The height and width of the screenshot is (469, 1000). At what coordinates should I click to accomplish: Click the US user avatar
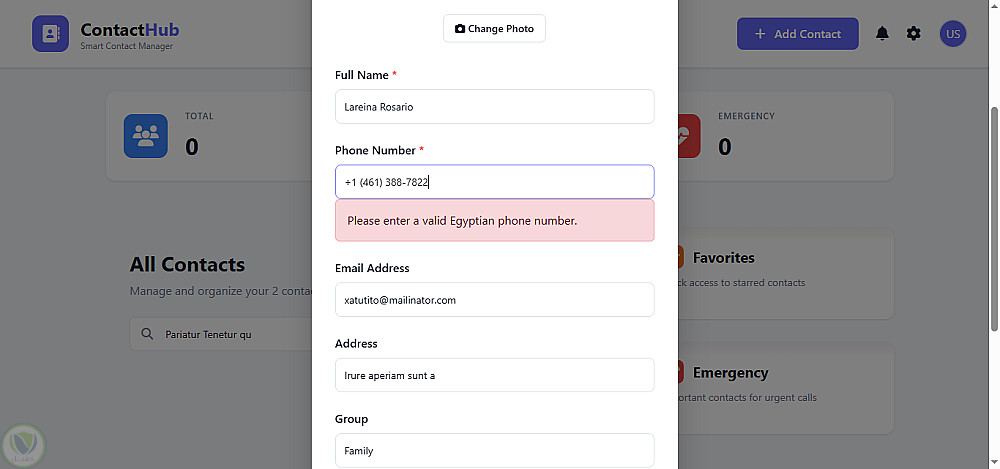[953, 34]
